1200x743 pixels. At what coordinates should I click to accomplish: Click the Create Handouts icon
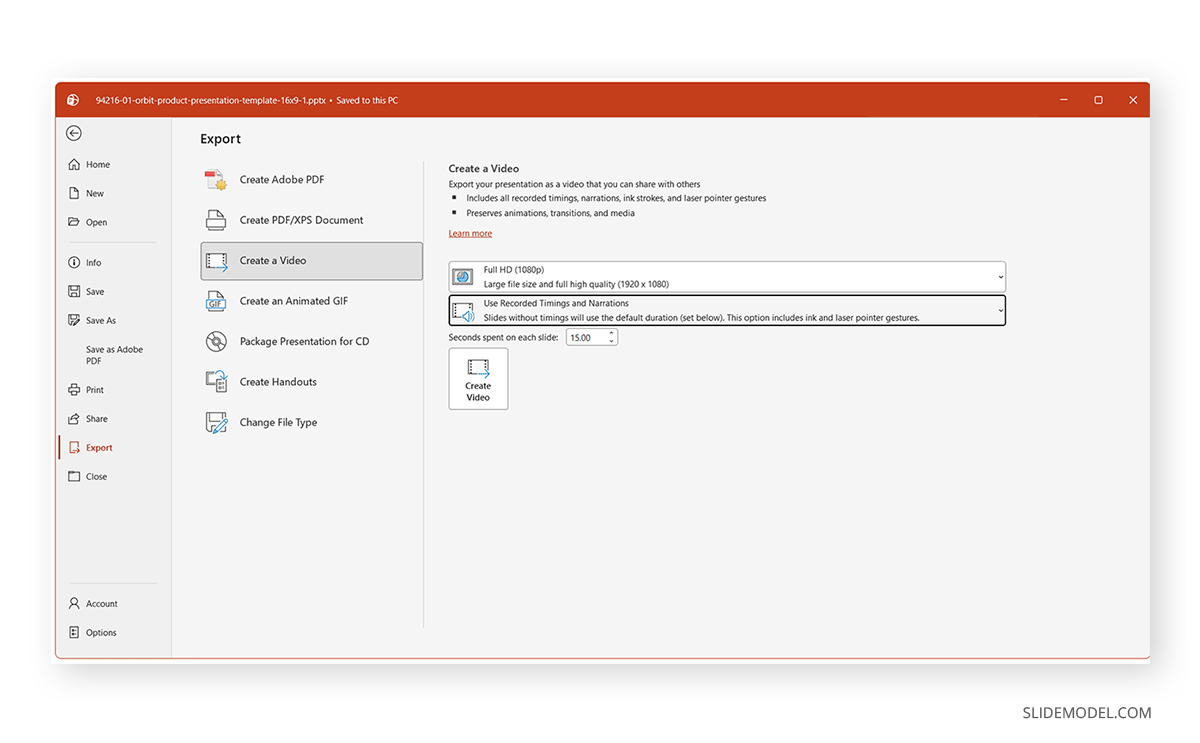(216, 382)
